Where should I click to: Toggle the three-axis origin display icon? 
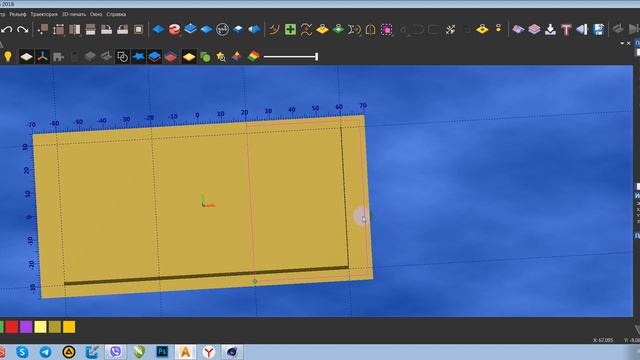point(42,57)
